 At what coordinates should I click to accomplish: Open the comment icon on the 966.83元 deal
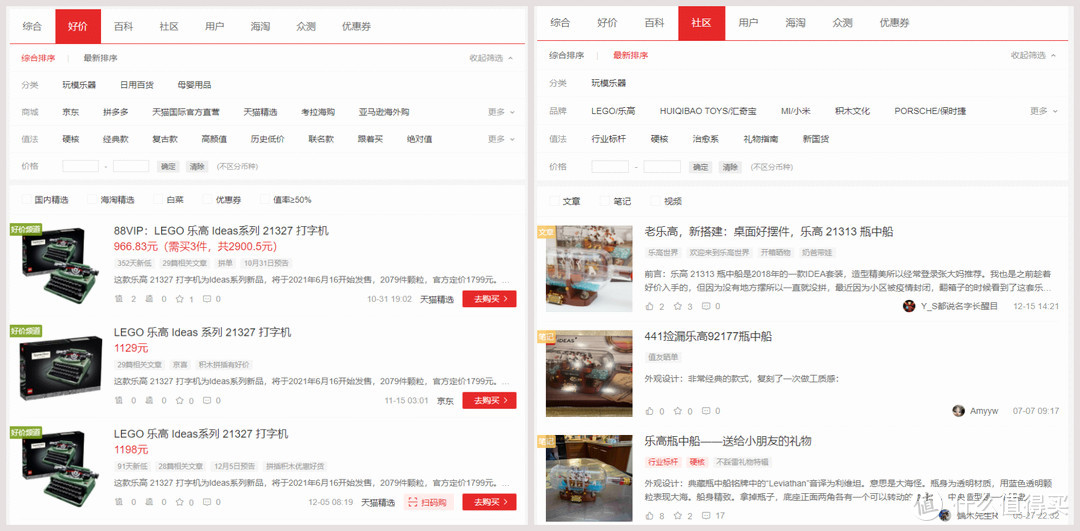pyautogui.click(x=207, y=299)
